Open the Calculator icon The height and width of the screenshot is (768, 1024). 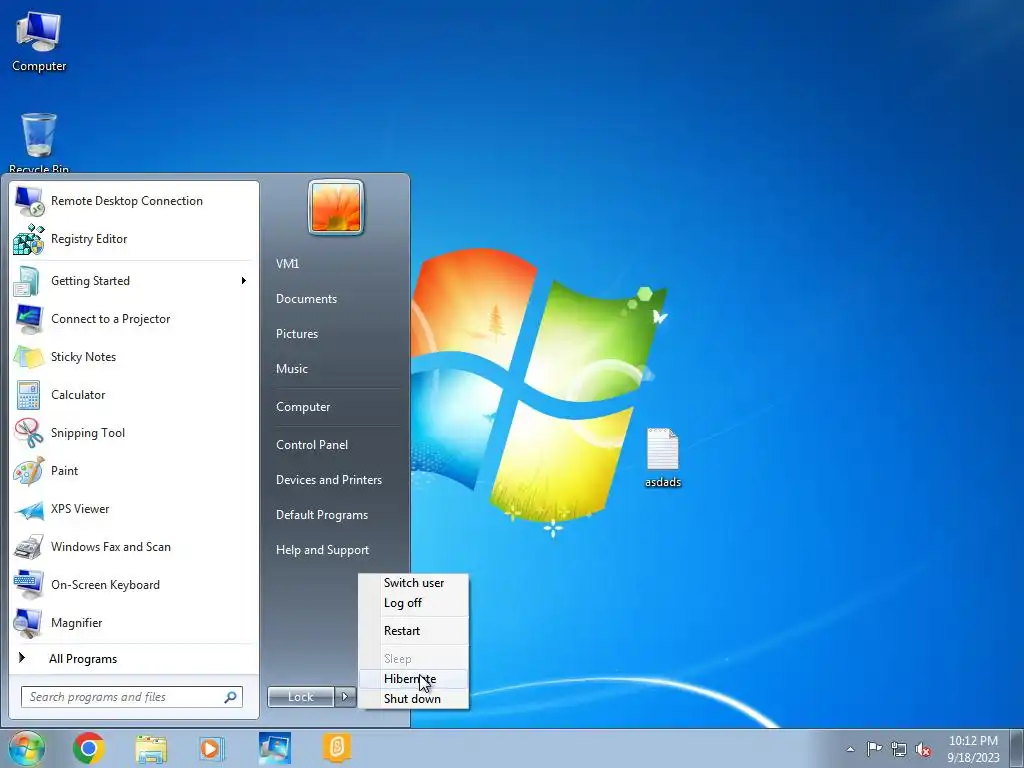(x=29, y=394)
